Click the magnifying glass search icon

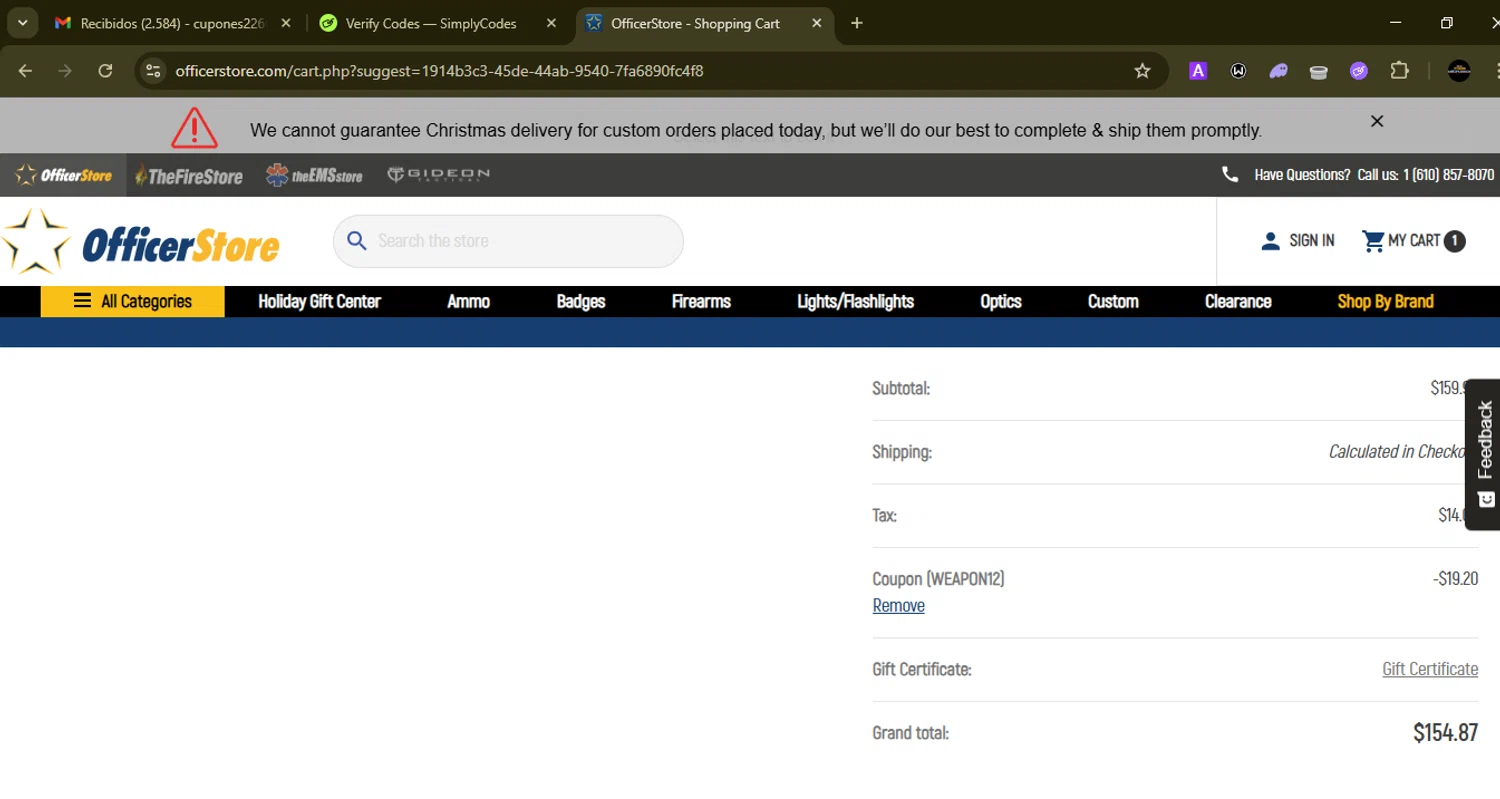click(x=357, y=241)
